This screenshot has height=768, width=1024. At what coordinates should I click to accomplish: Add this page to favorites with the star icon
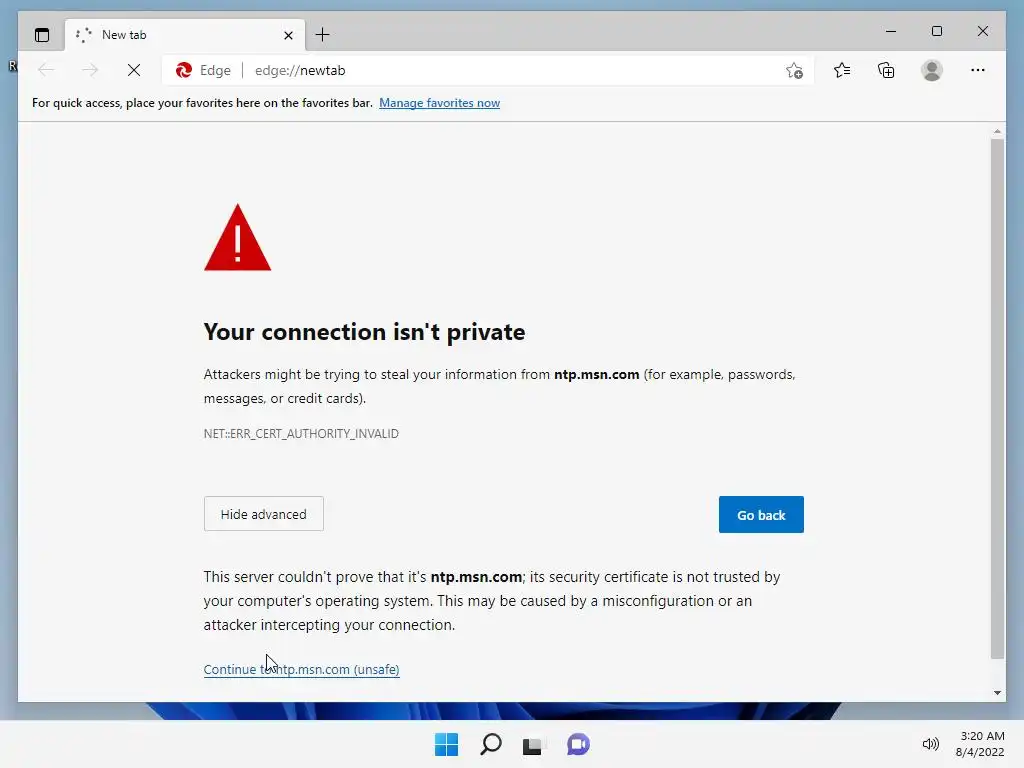click(x=794, y=71)
